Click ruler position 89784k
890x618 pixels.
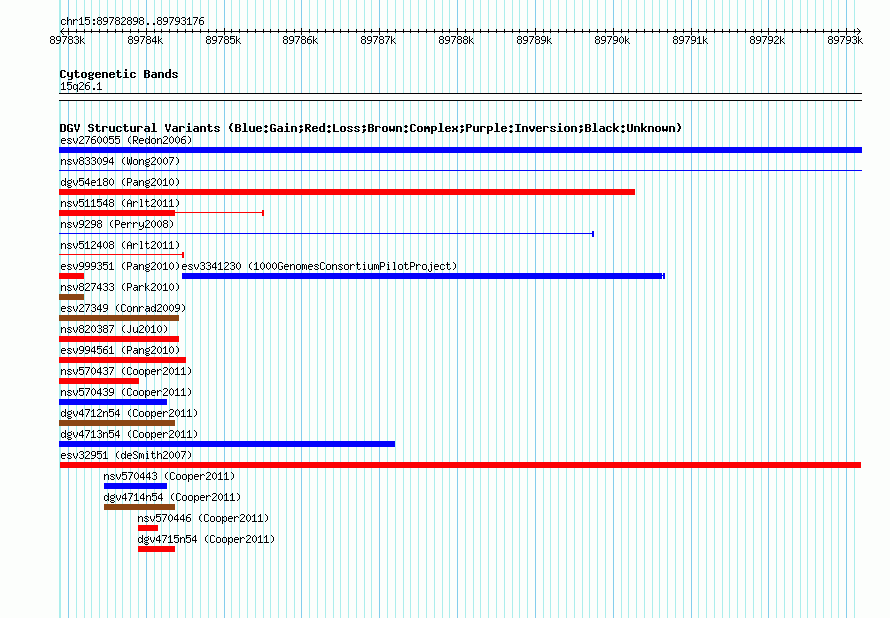145,40
